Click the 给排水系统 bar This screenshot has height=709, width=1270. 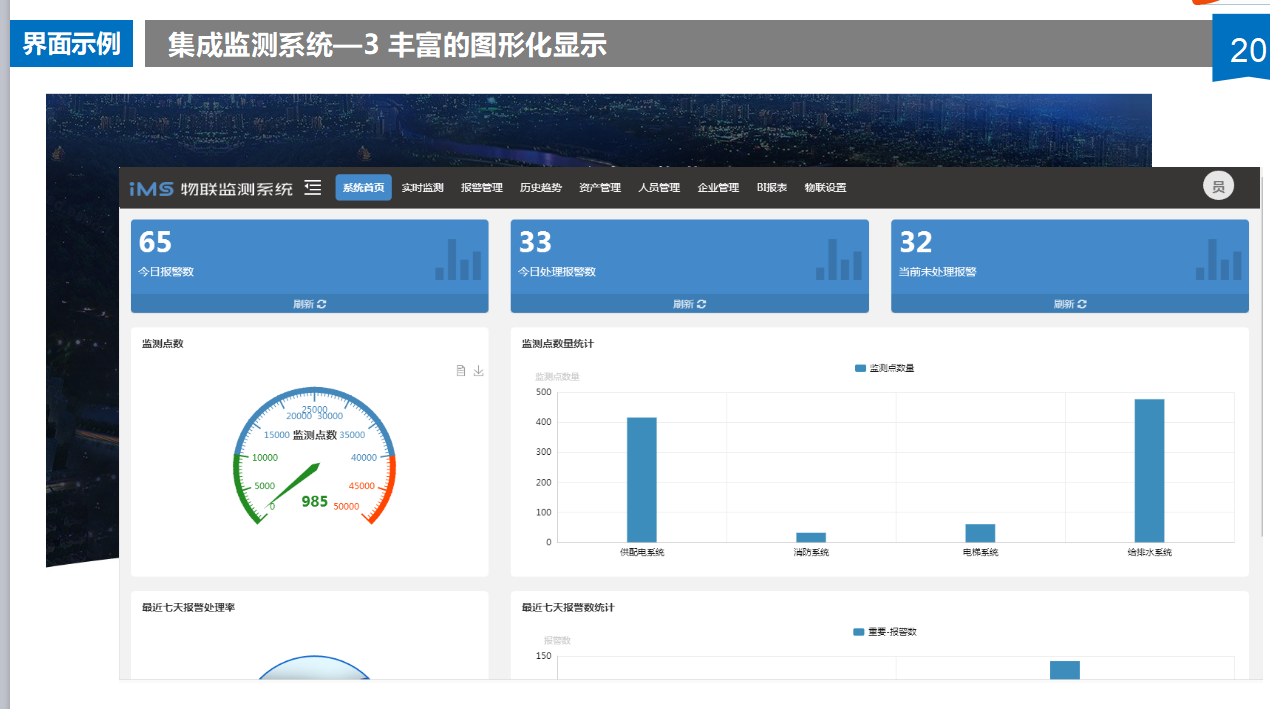click(x=1149, y=471)
